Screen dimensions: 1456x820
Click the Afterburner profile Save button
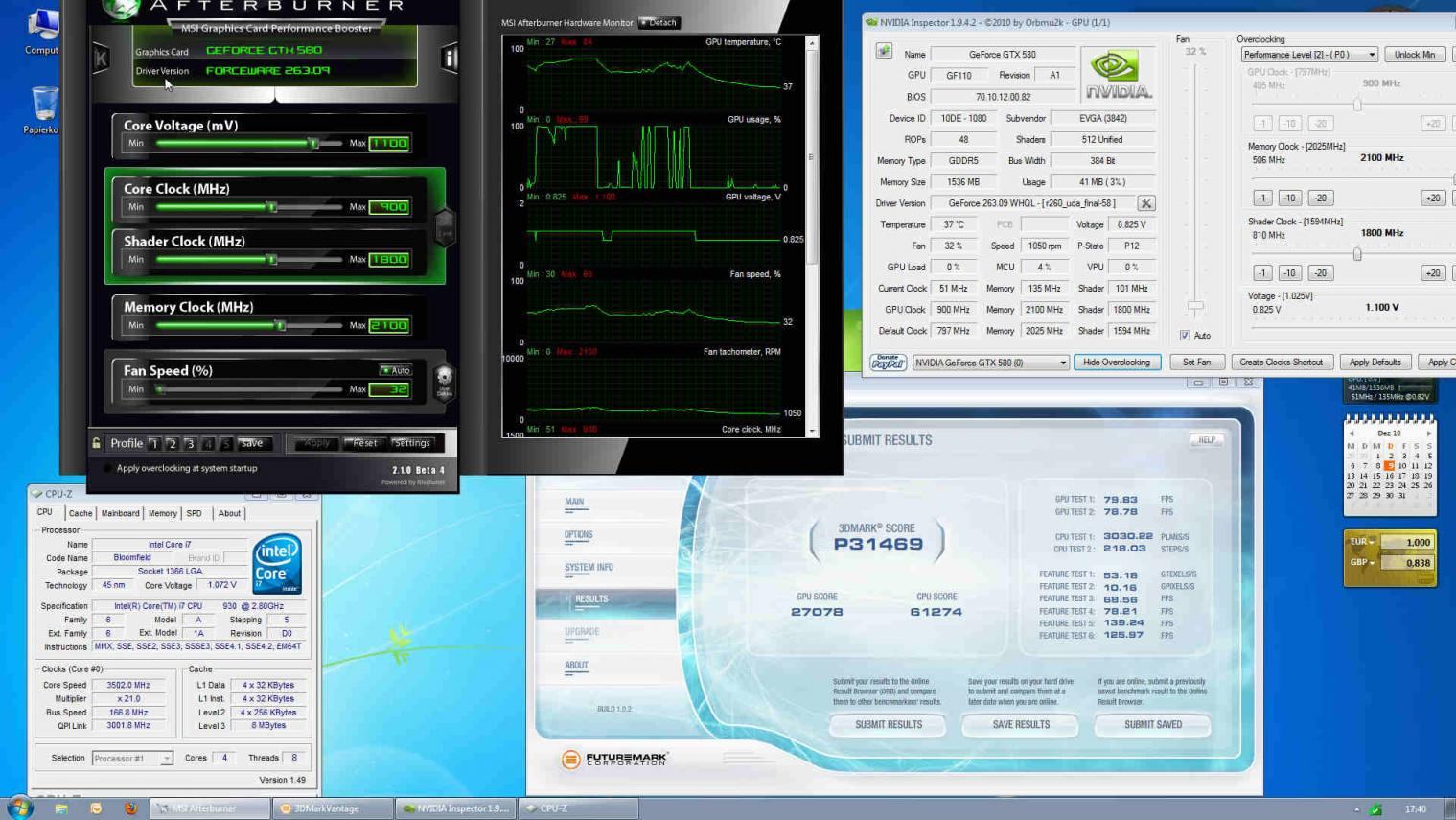pos(252,443)
